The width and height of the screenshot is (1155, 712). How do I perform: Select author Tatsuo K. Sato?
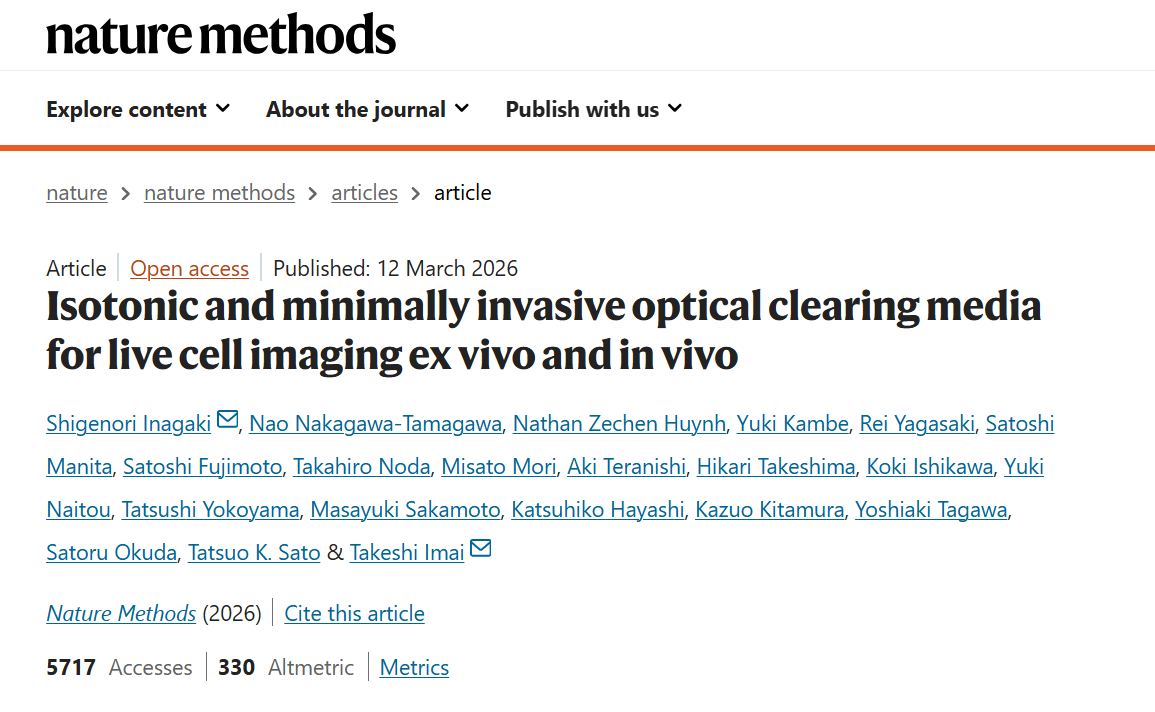coord(254,552)
